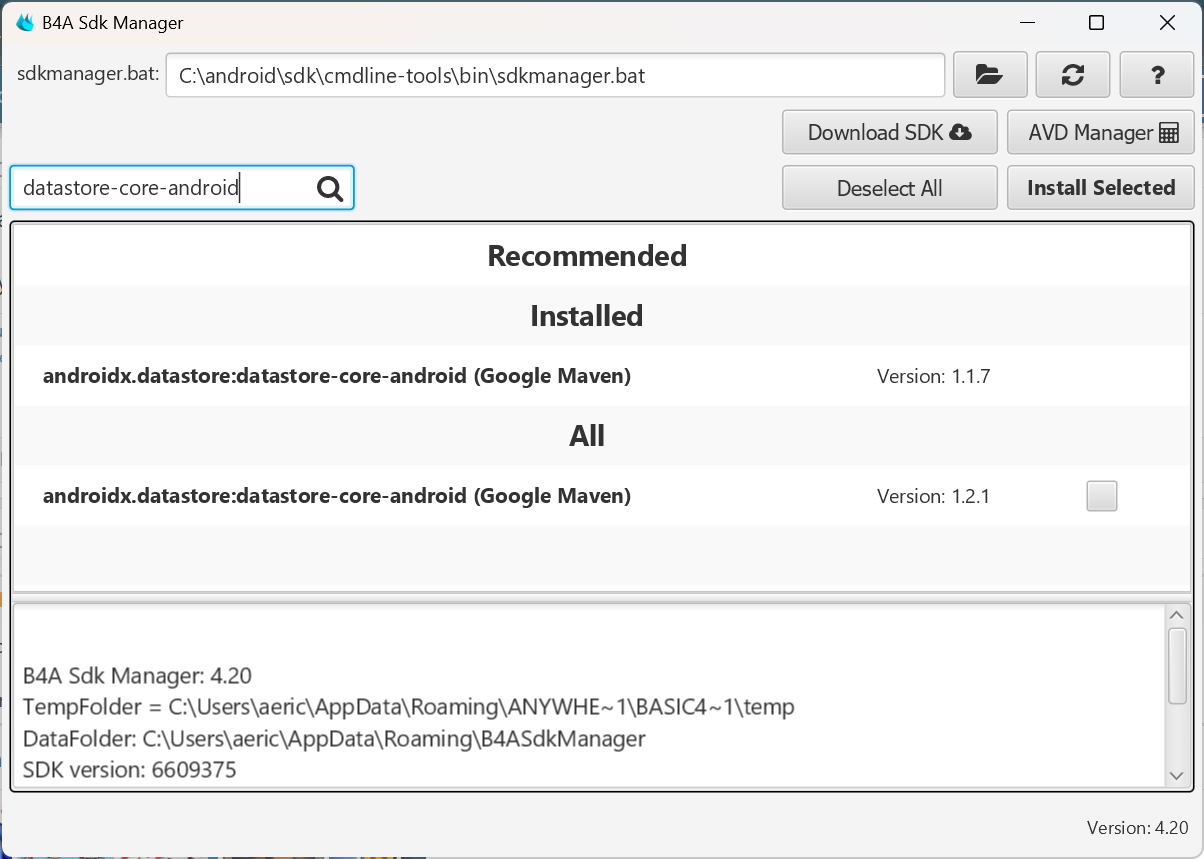Check the version 1.2.1 datastore-core-android checkbox

point(1101,496)
